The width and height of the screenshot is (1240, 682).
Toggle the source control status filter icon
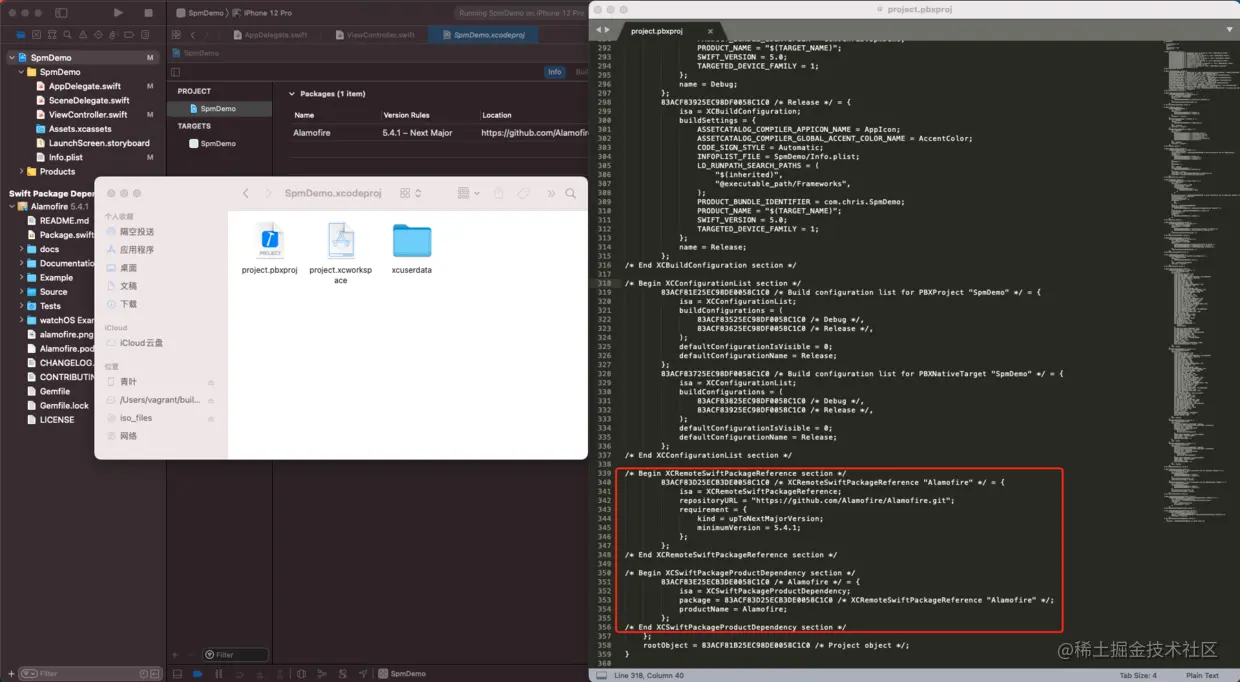point(155,674)
